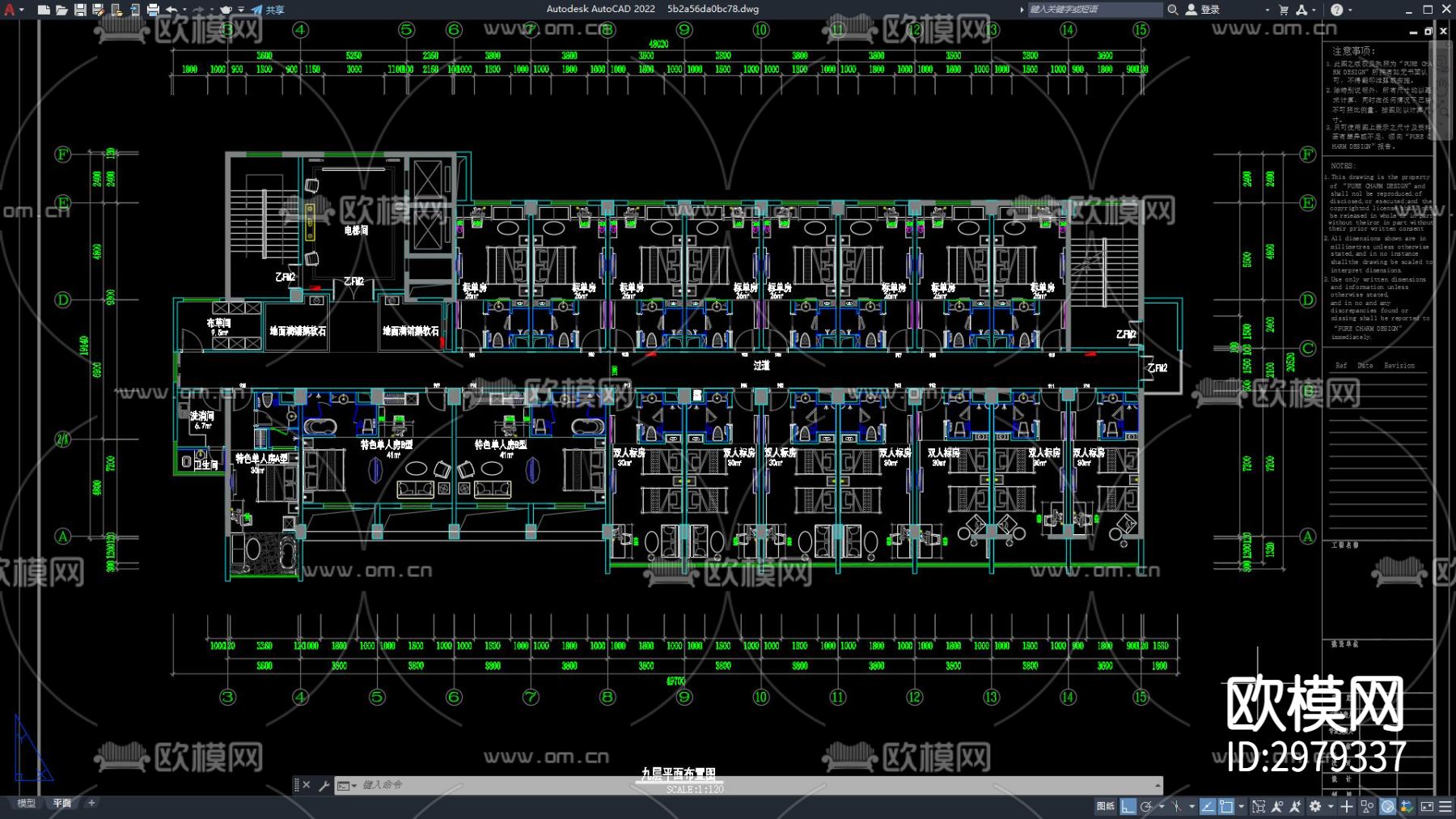Open the account dropdown arrow beside 登录
1456x819 pixels.
pyautogui.click(x=1267, y=10)
